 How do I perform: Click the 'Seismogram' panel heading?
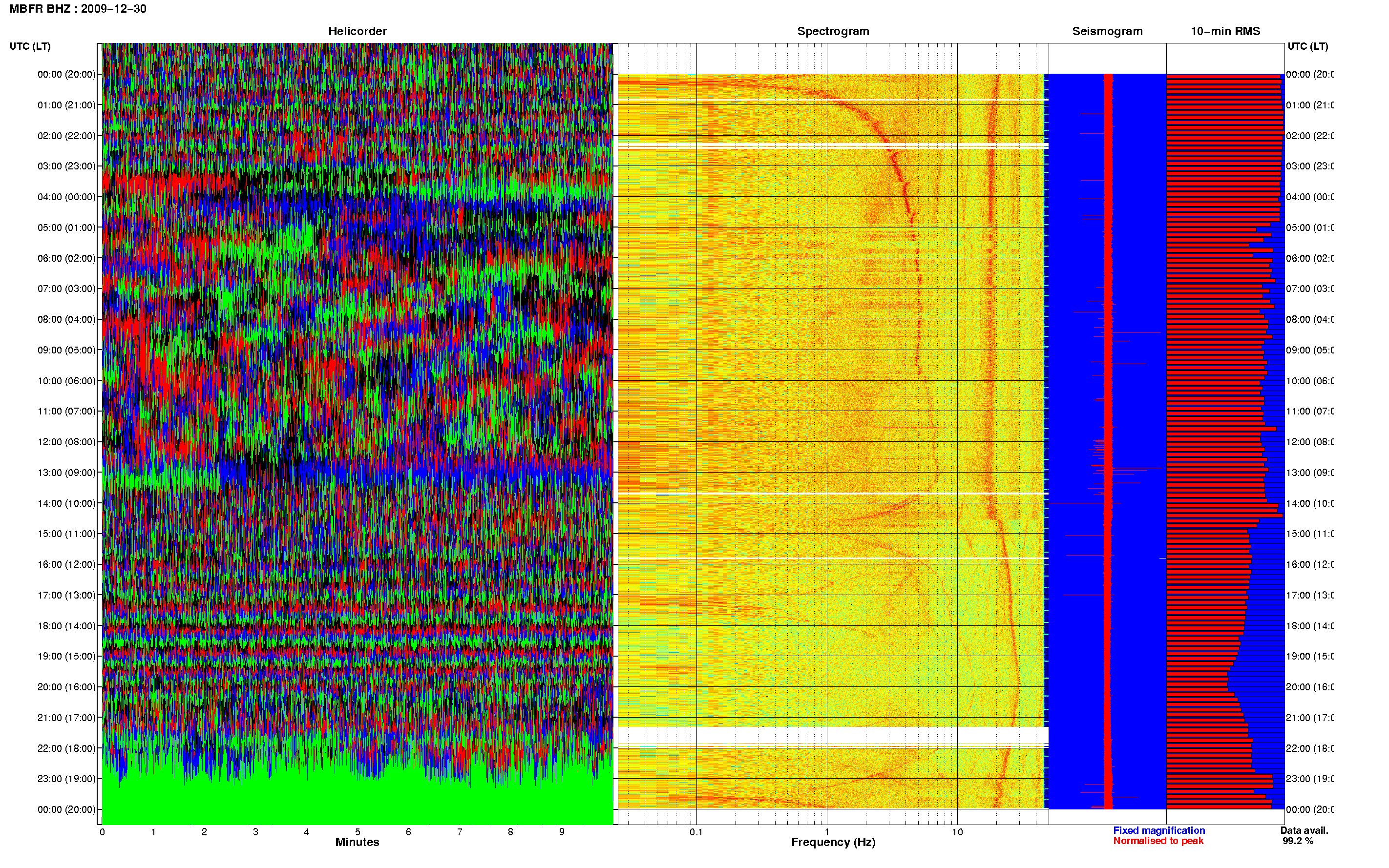(x=1107, y=31)
